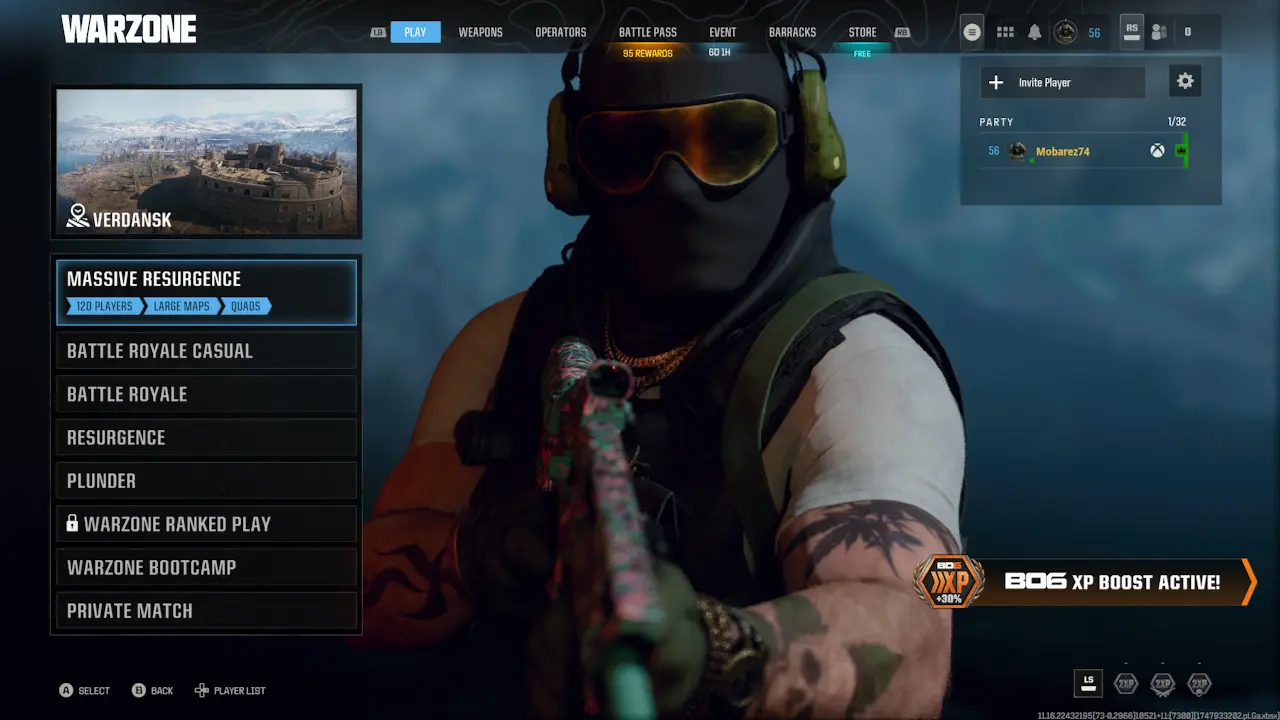Select the battle pass 2XP token icon

(1199, 684)
